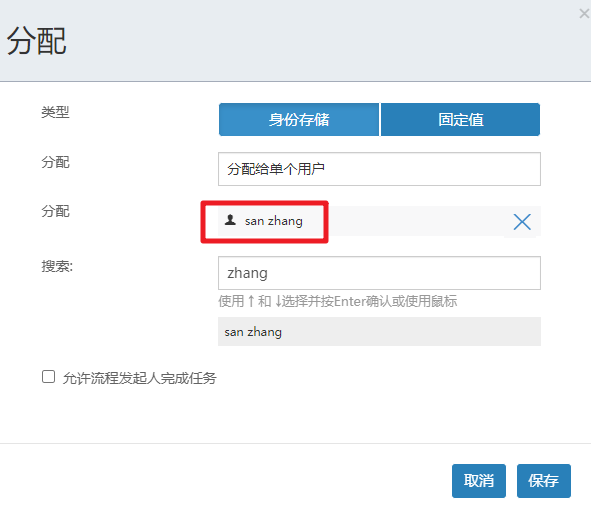Click the 允许流程发起人完成任务 label text
The image size is (591, 510).
click(140, 378)
